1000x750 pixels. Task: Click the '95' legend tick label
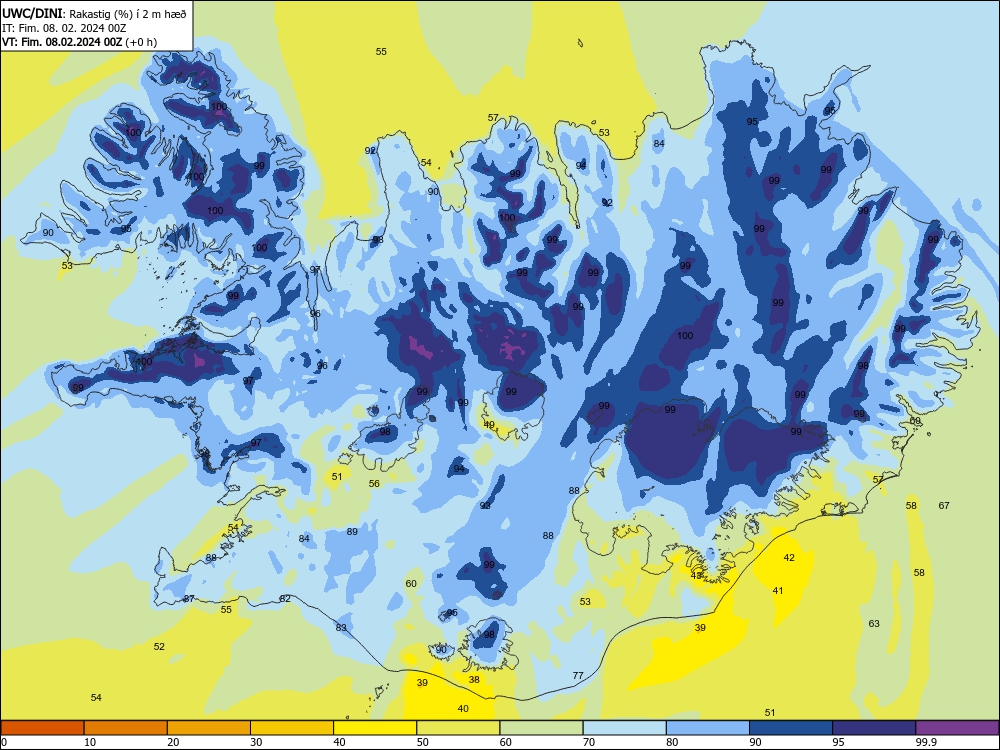839,742
